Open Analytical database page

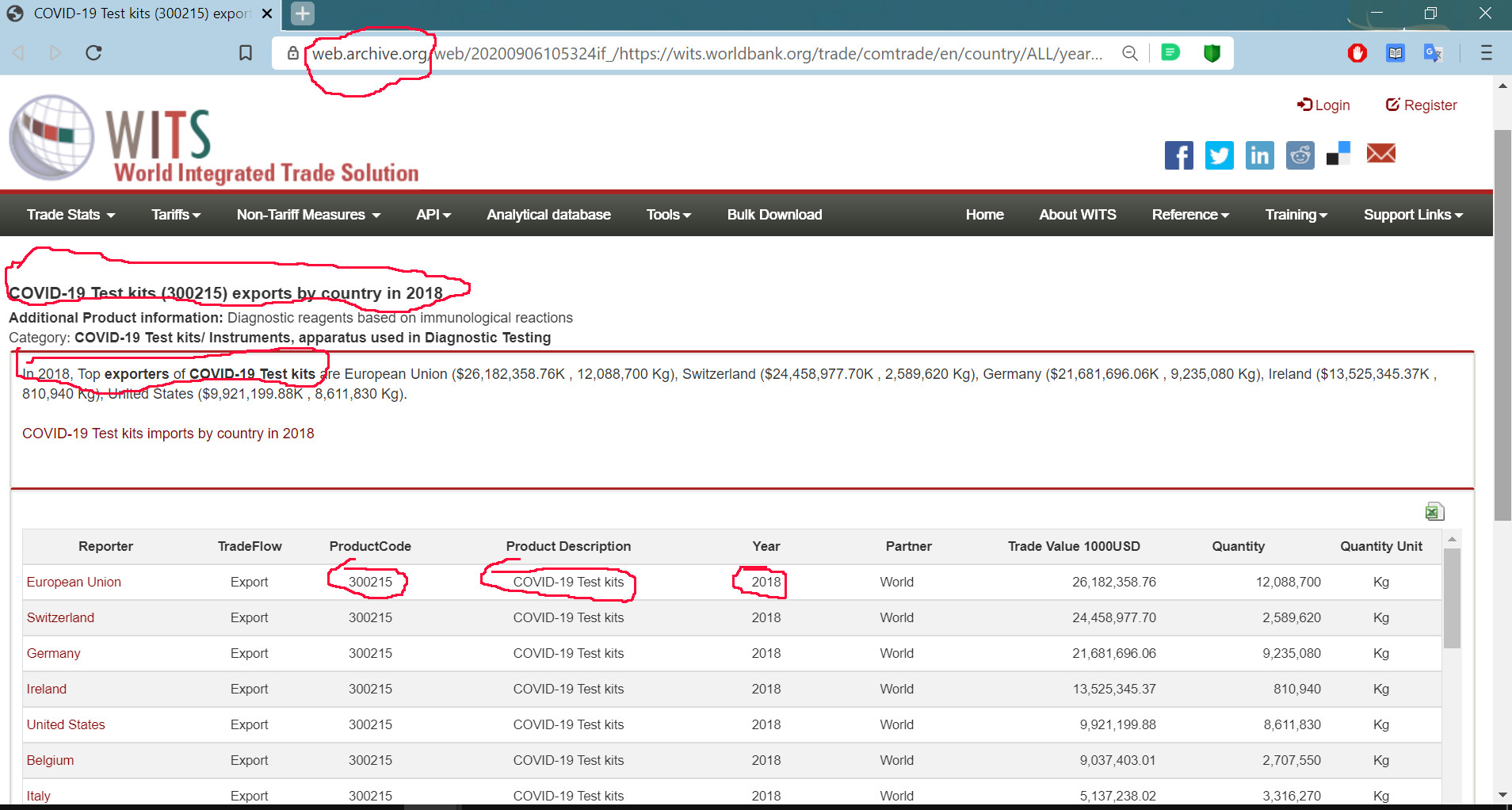pos(548,215)
